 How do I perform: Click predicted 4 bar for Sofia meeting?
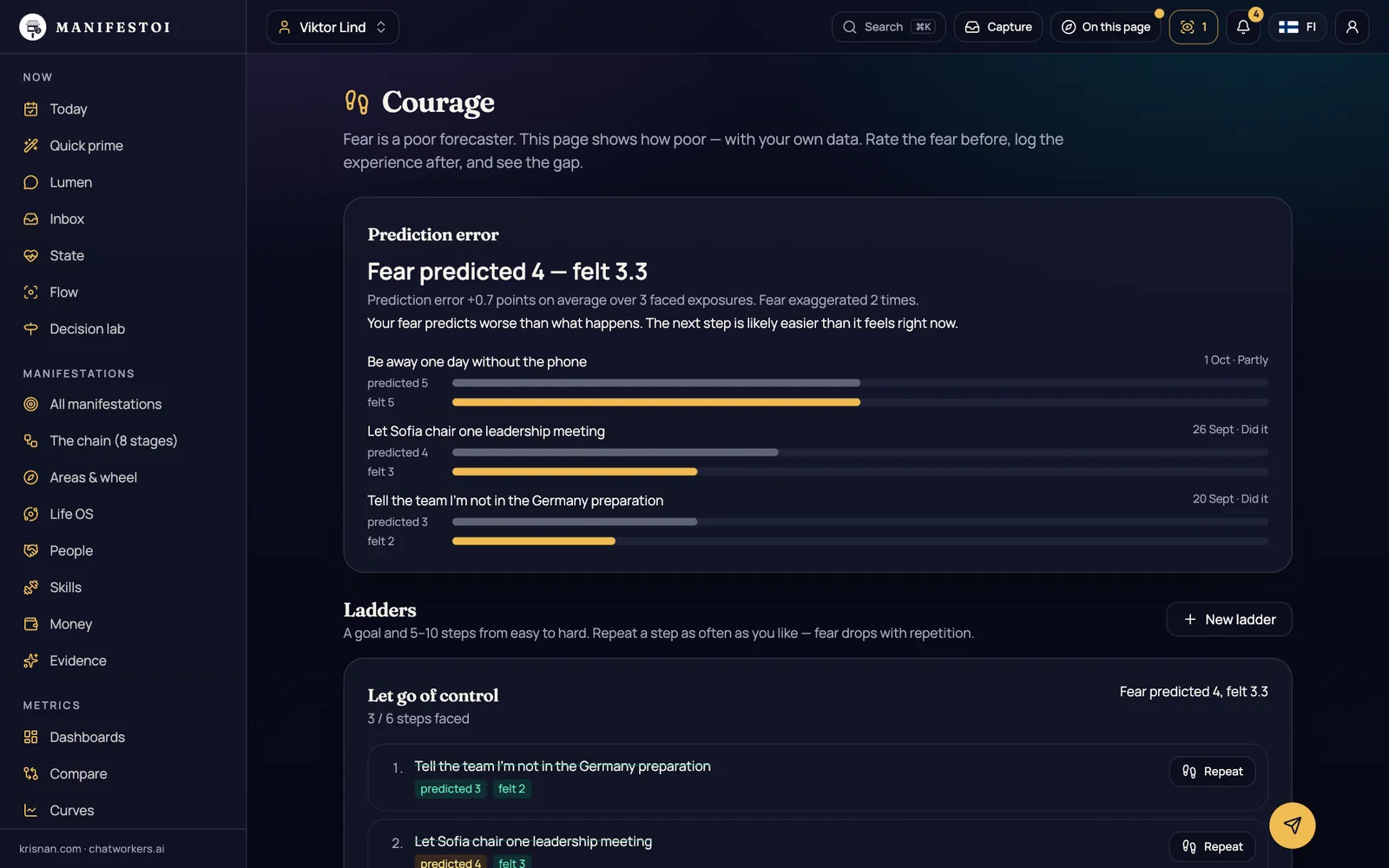click(616, 452)
